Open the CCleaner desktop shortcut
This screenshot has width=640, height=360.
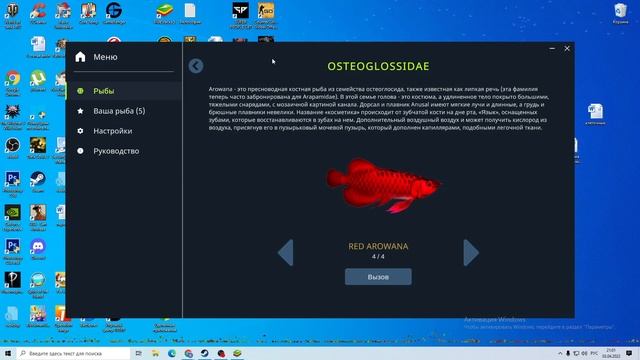point(38,14)
